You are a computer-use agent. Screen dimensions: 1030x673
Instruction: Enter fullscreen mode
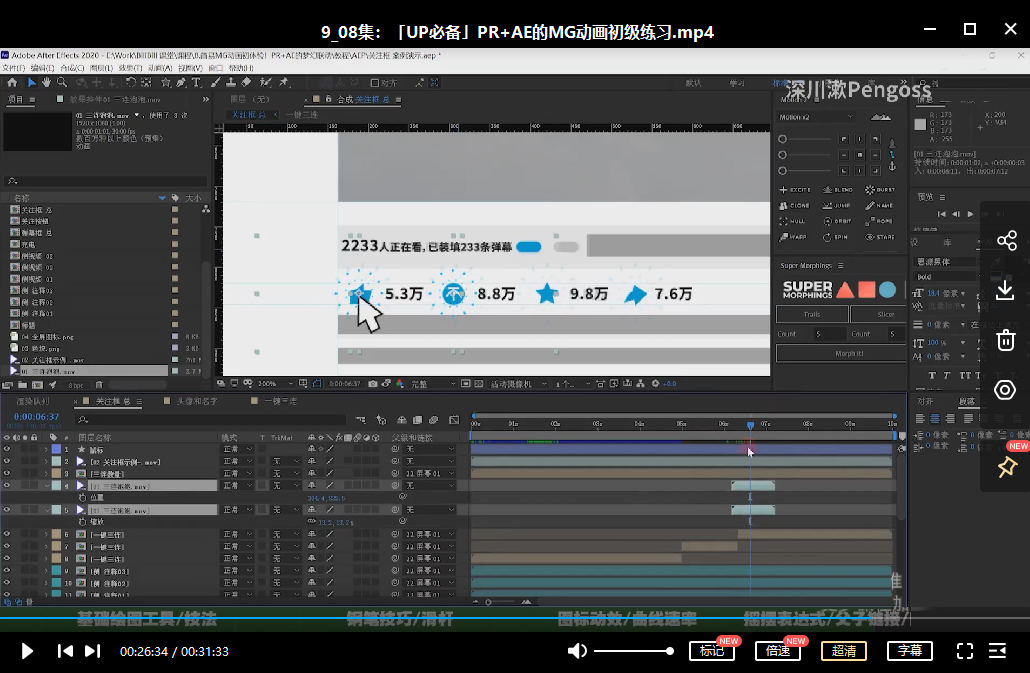[965, 651]
